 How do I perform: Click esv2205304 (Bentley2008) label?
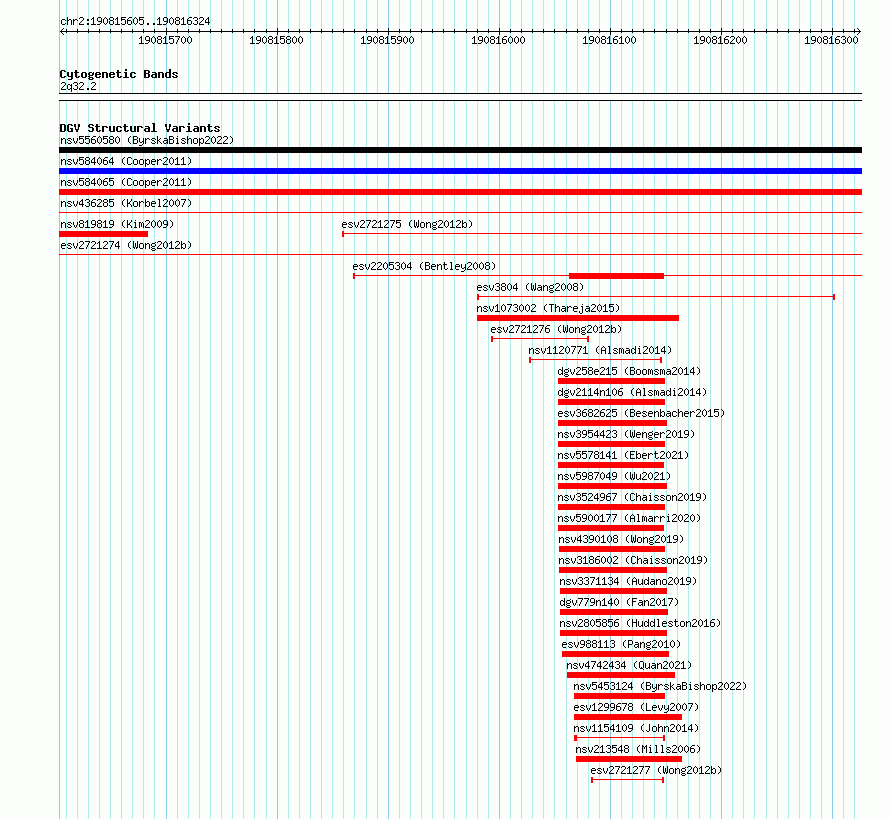pyautogui.click(x=424, y=266)
